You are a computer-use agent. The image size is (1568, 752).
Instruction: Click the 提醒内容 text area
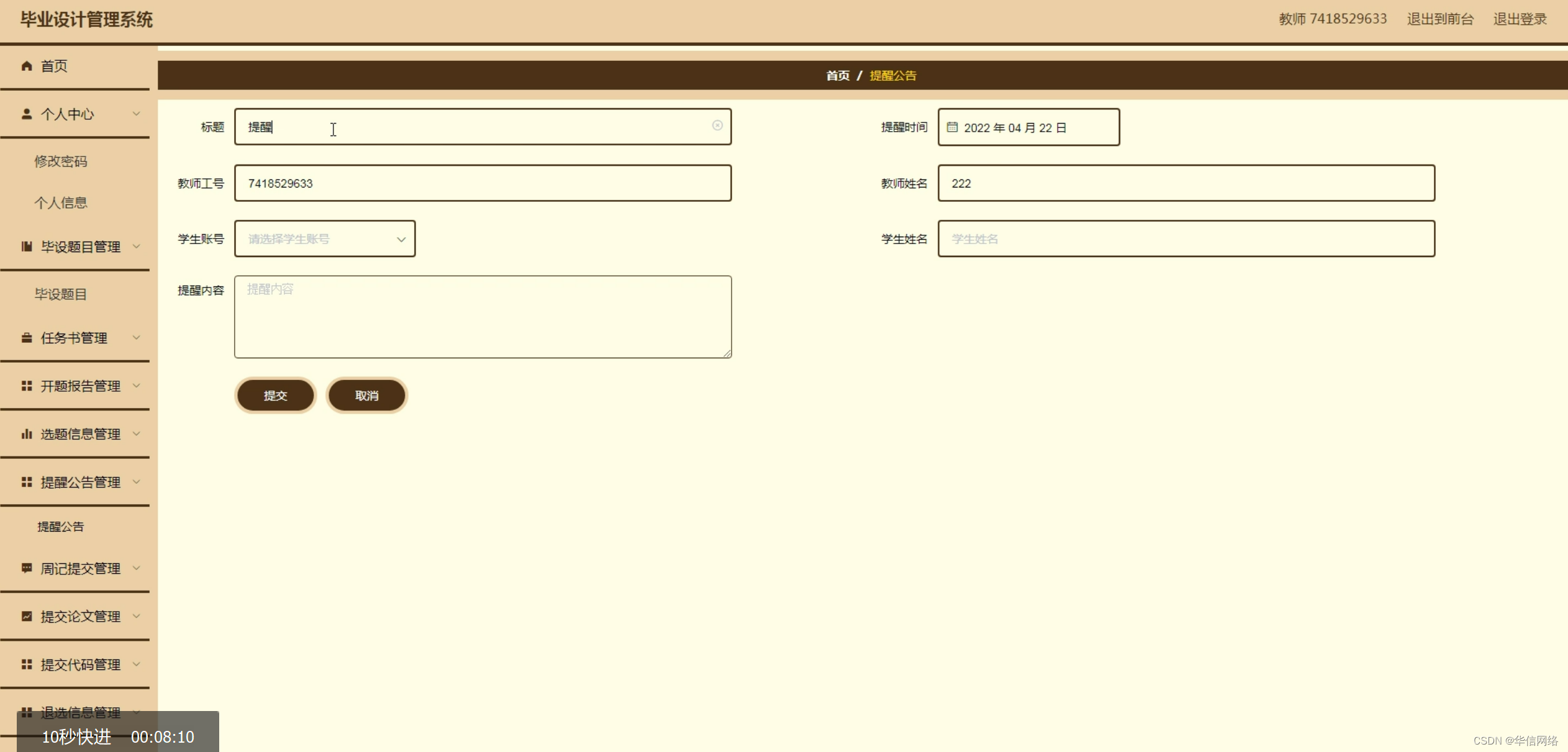pyautogui.click(x=483, y=317)
